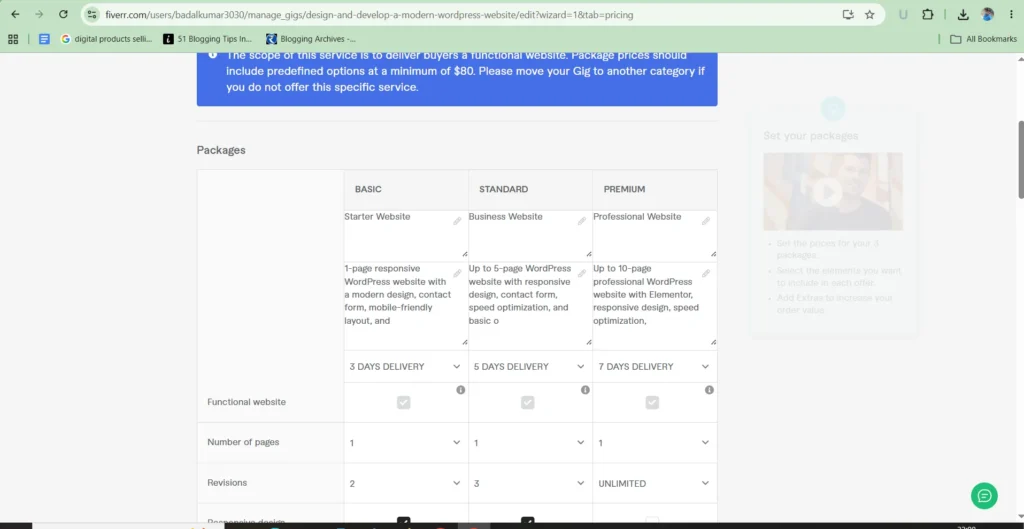Click the pencil icon beside Business Website title
Viewport: 1024px width, 529px height.
click(x=581, y=221)
